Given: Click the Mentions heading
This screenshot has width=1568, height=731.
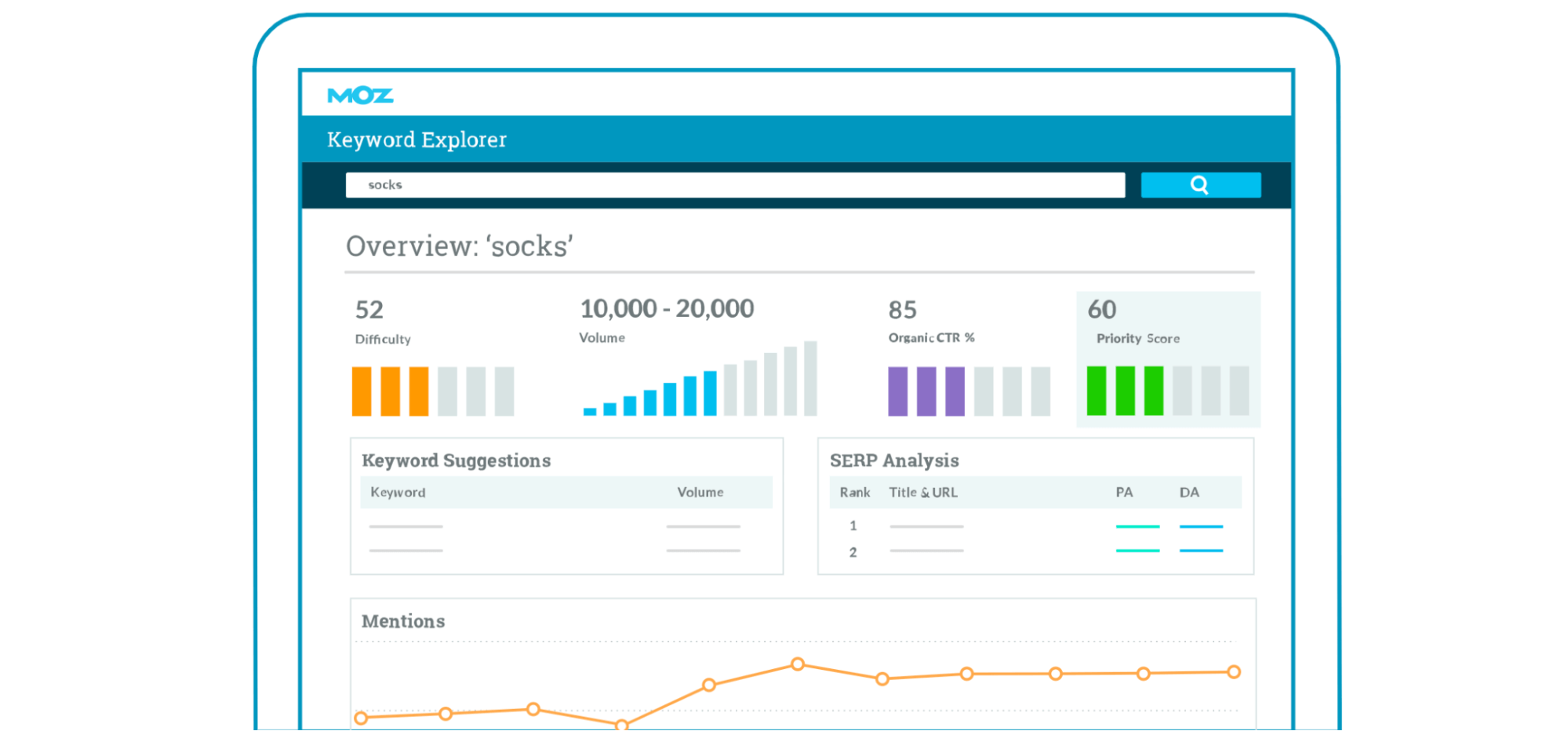Looking at the screenshot, I should click(403, 621).
